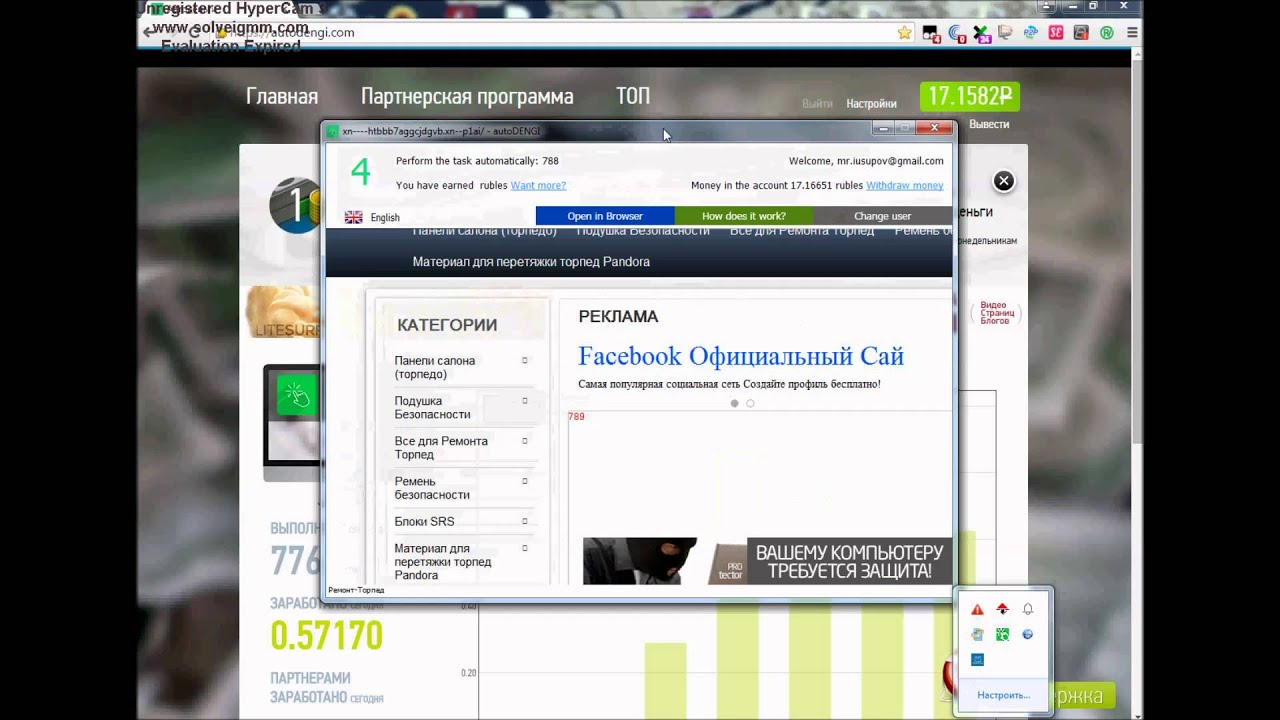Click the 0.57170 earned today value
The width and height of the screenshot is (1280, 720).
[326, 635]
